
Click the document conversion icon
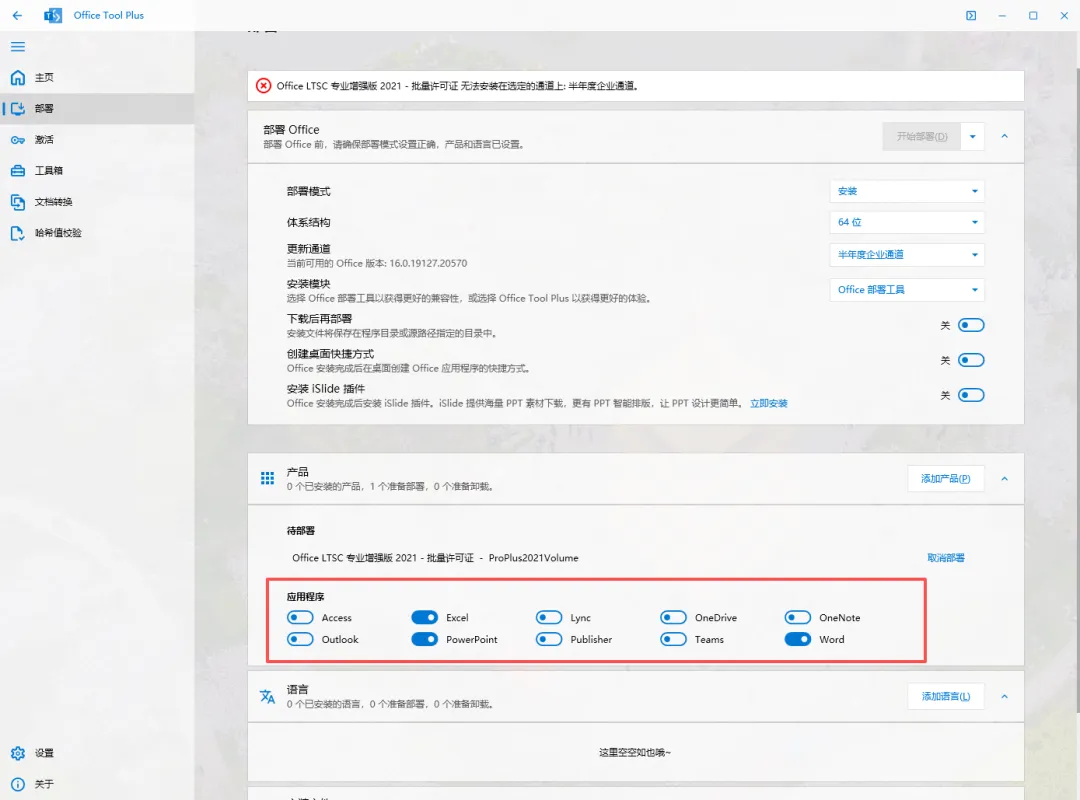[x=18, y=202]
